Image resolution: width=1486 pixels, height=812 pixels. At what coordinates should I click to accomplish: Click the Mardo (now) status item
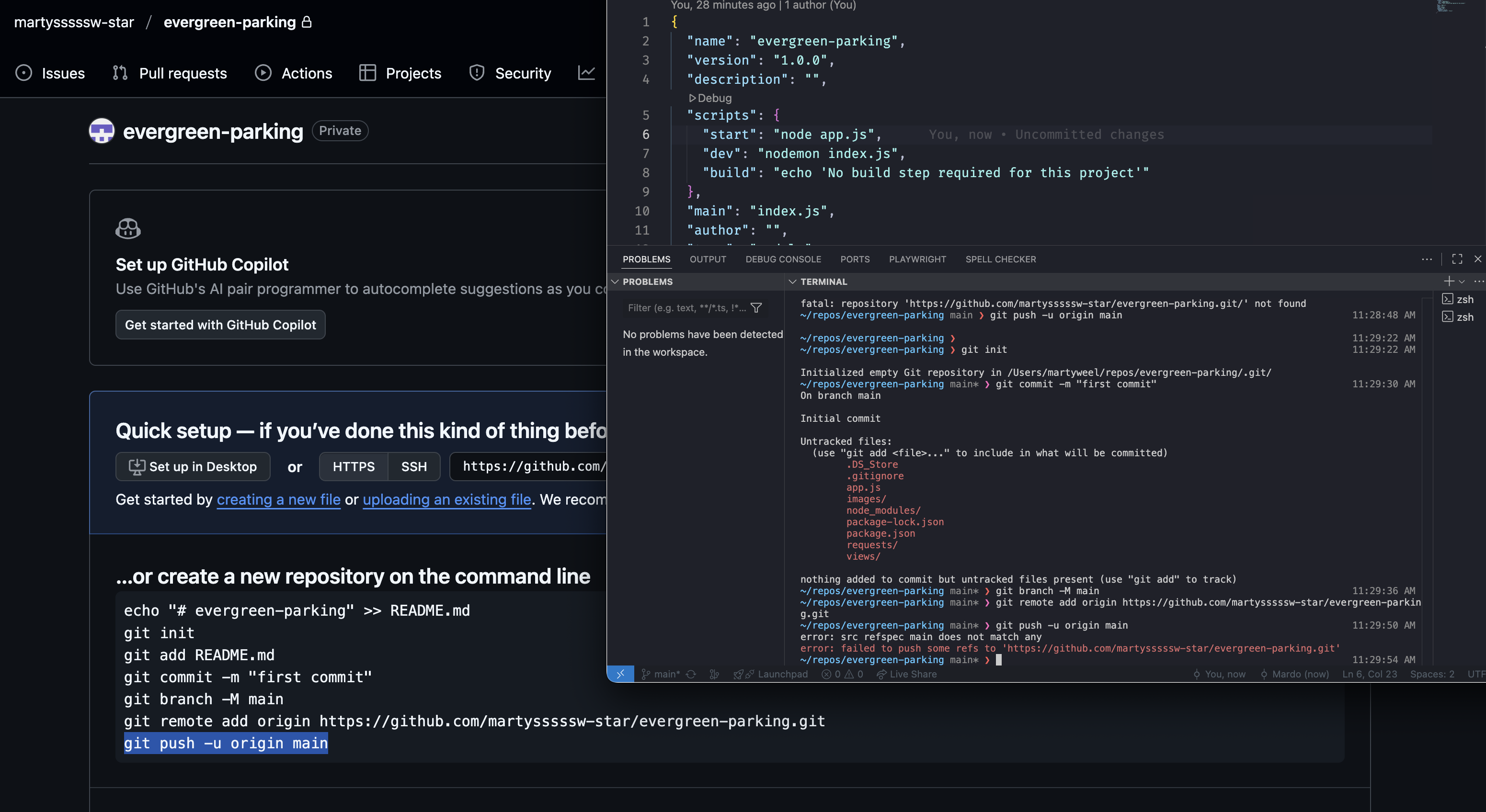point(1294,674)
